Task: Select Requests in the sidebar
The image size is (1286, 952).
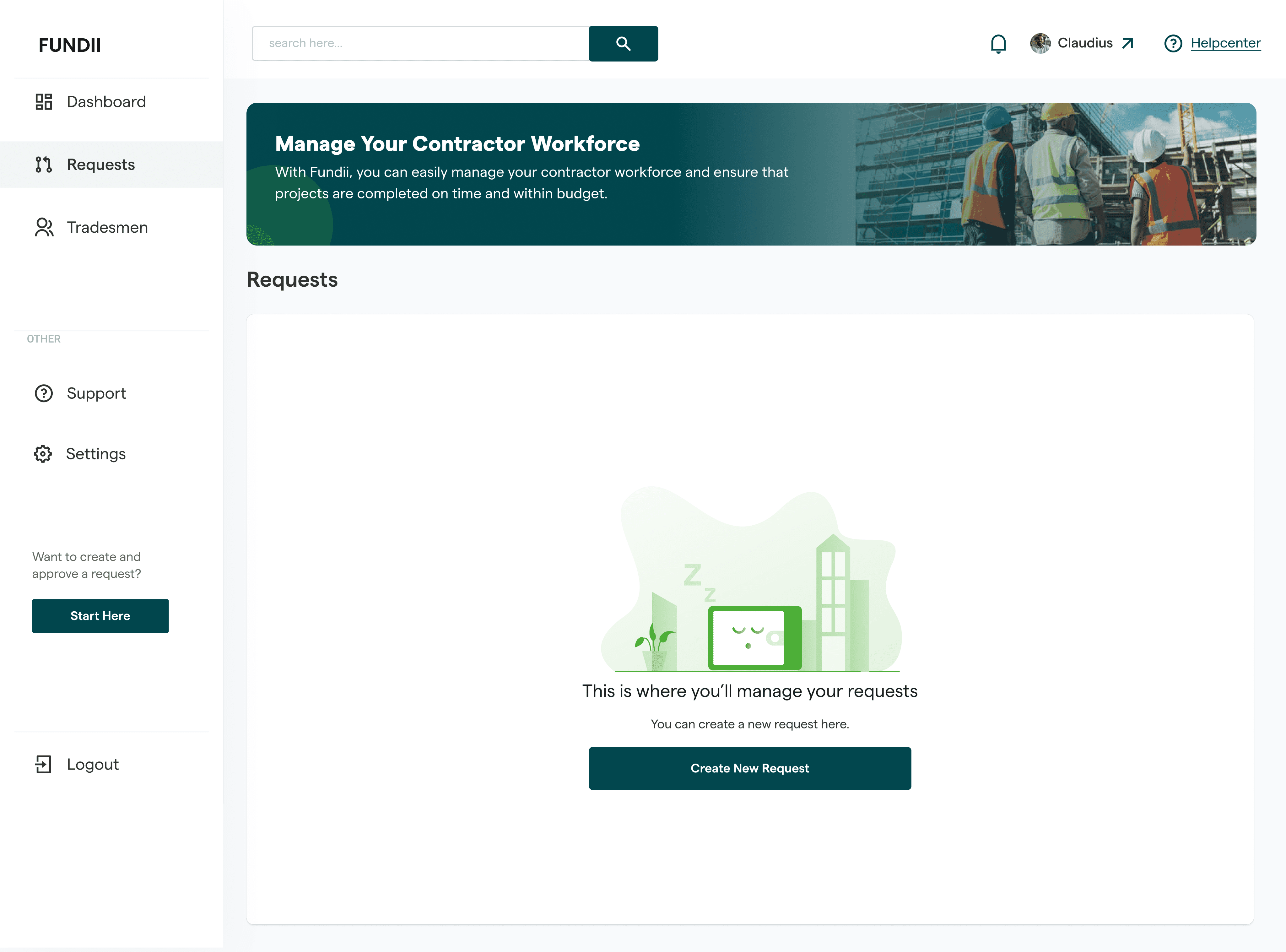Action: click(x=112, y=165)
